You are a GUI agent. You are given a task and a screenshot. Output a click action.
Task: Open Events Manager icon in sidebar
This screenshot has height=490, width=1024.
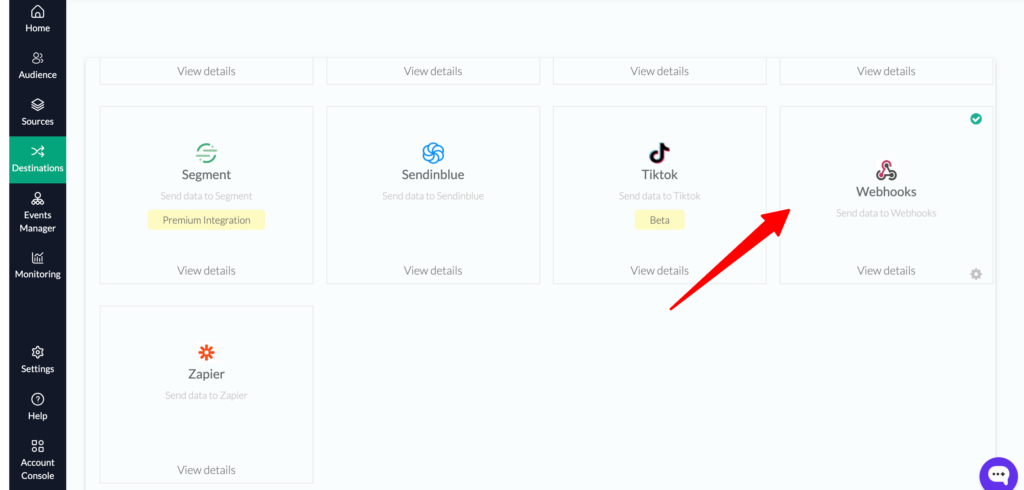point(37,198)
